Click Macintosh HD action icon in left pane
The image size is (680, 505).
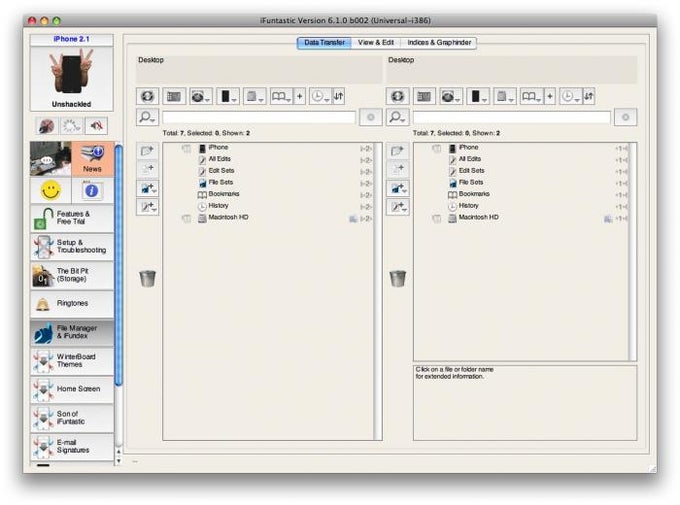(x=353, y=219)
